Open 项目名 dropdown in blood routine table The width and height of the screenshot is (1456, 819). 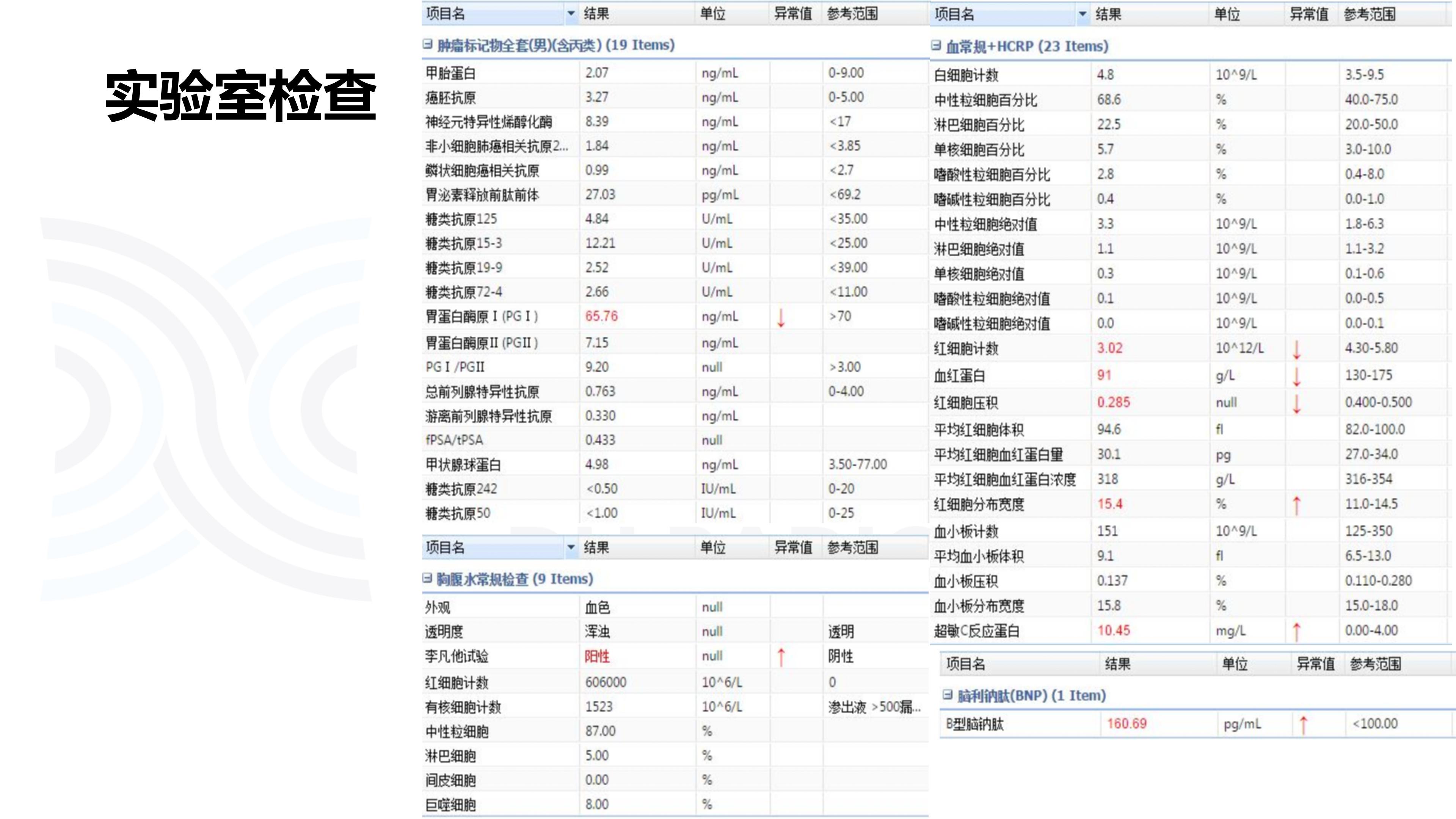click(1083, 14)
